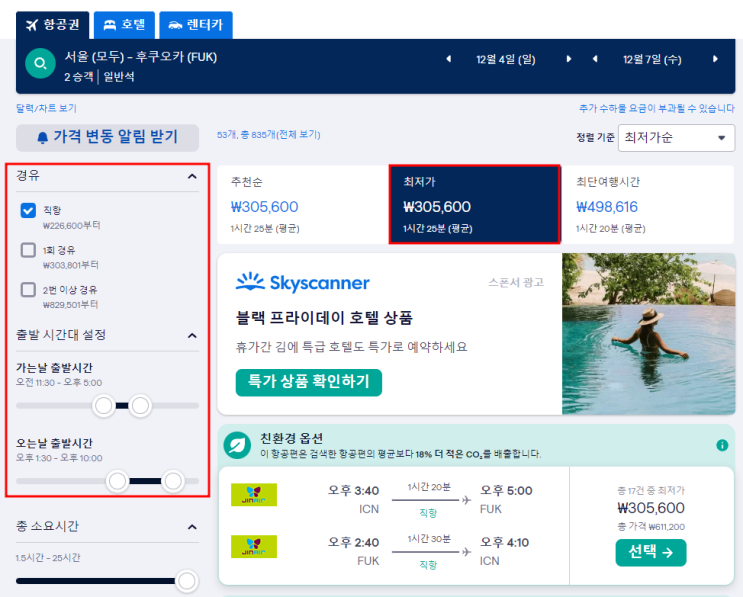This screenshot has height=597, width=743.
Task: Select the 최단여행시간 sorting tab
Action: 647,205
